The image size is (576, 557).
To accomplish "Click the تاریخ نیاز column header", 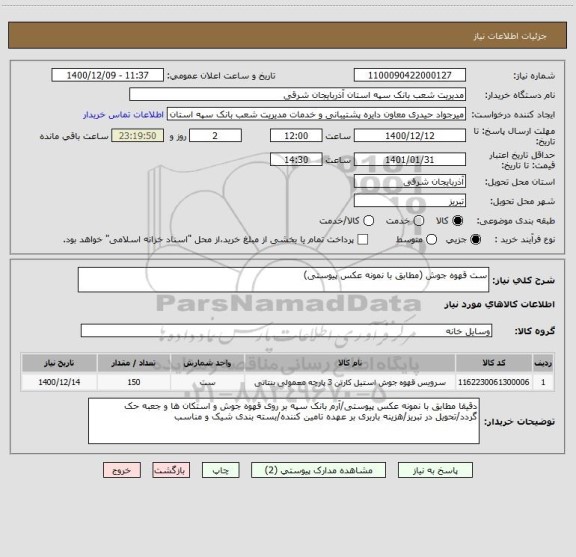I will coord(59,363).
